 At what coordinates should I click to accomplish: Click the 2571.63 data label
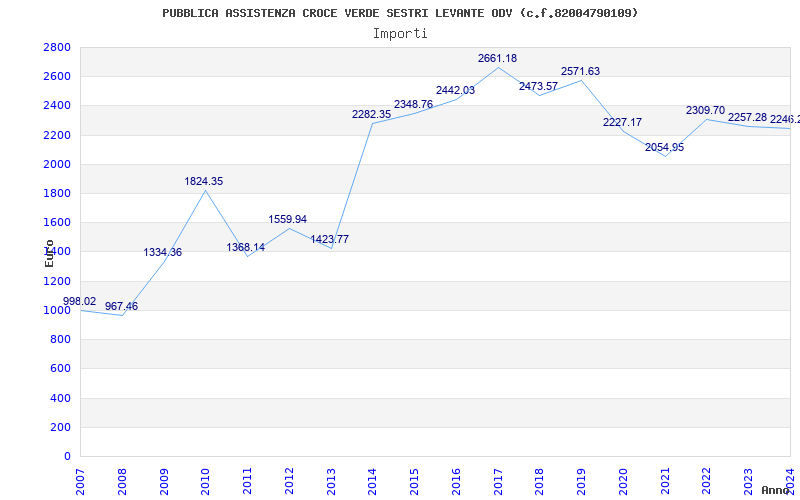(581, 72)
